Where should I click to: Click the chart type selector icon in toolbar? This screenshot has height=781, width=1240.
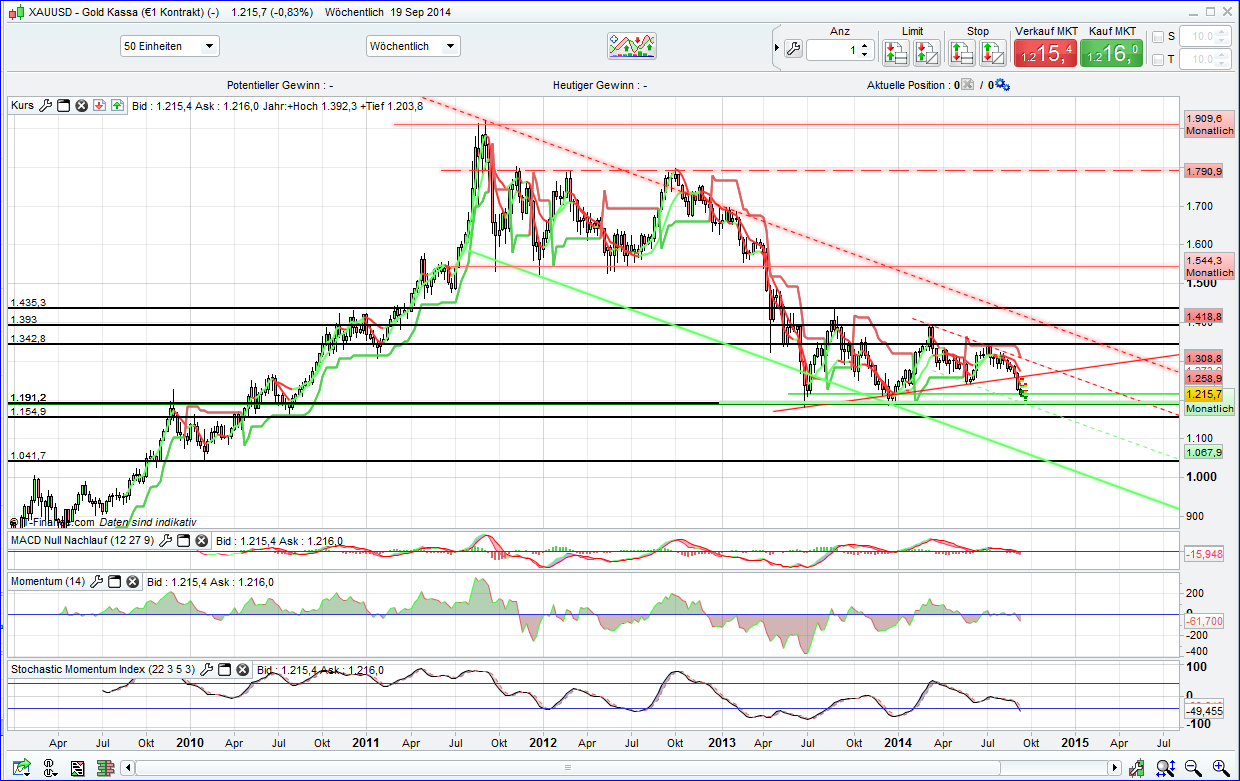(632, 46)
